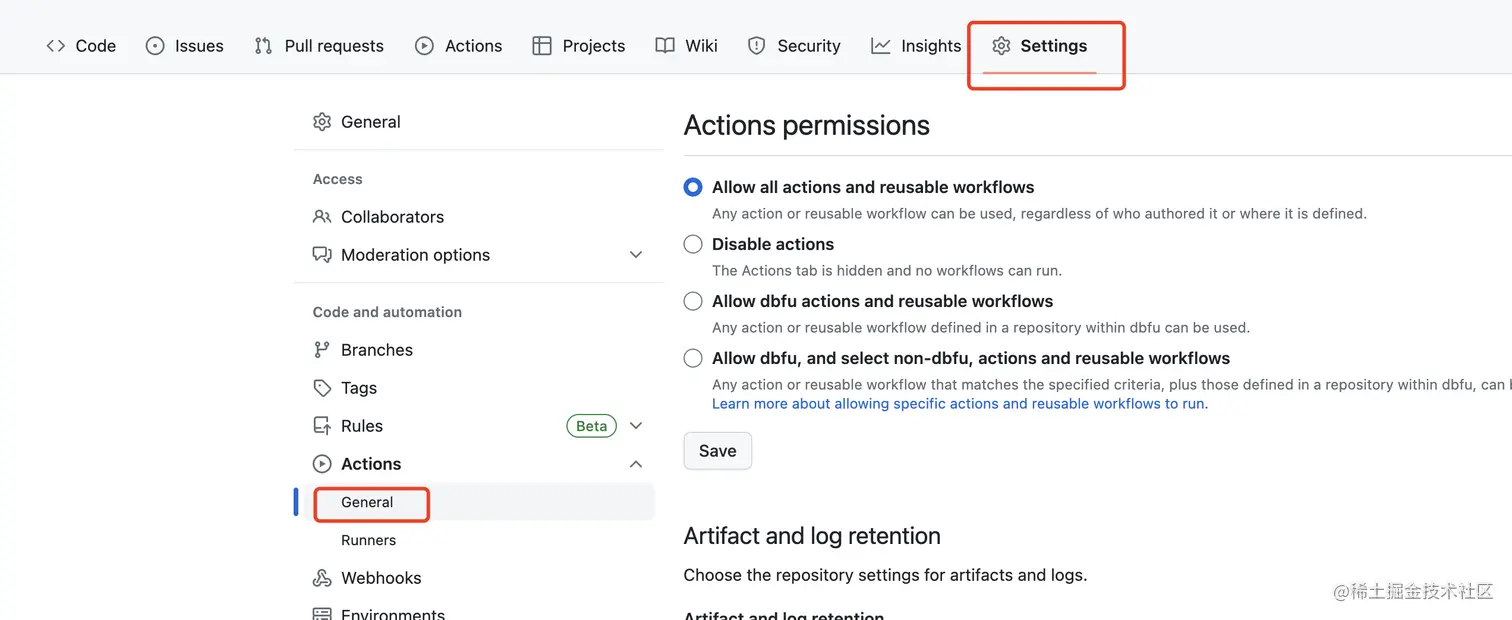Click the Wiki book icon

(665, 46)
